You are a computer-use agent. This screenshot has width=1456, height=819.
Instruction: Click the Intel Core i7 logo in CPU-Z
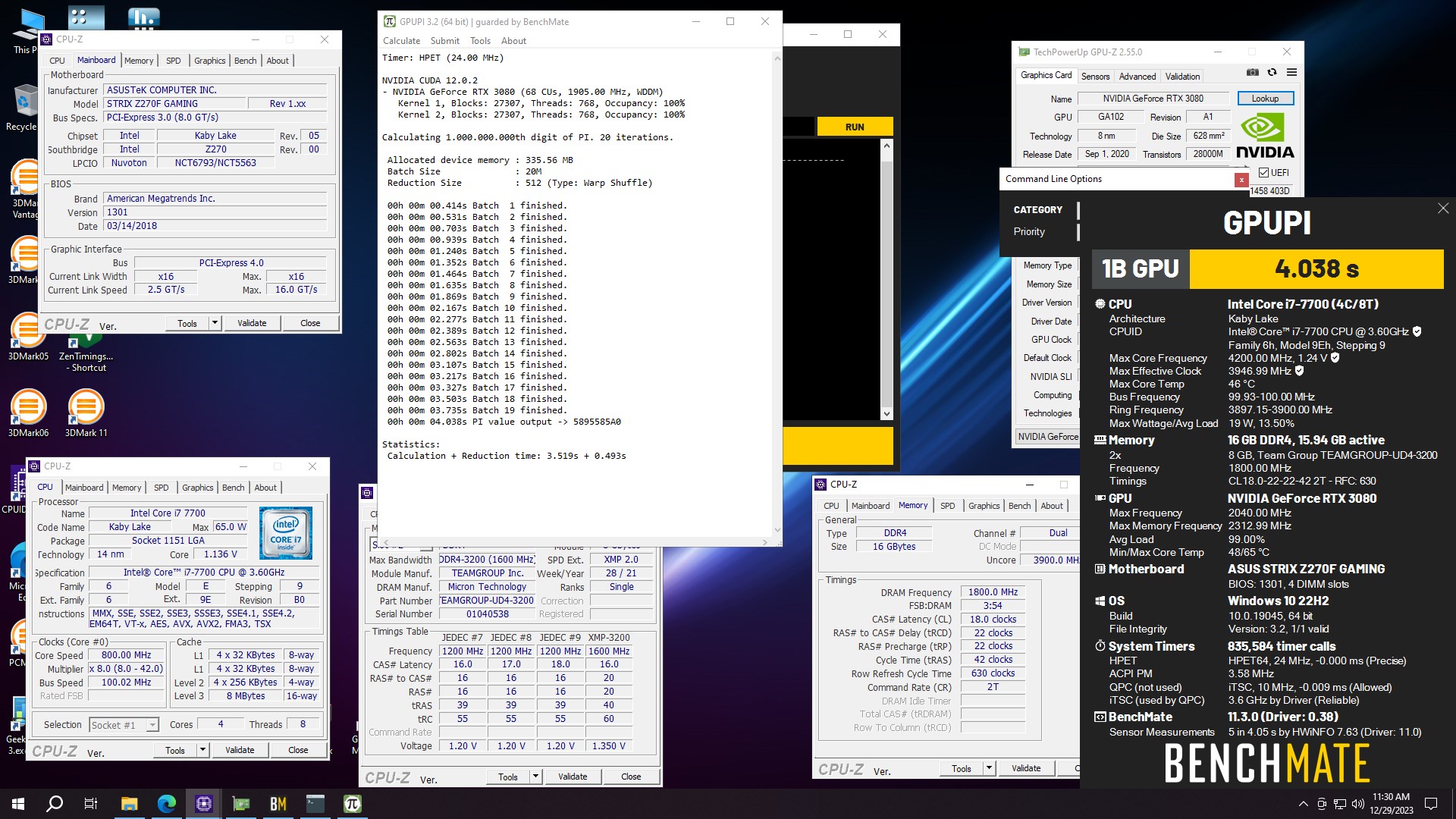tap(285, 534)
